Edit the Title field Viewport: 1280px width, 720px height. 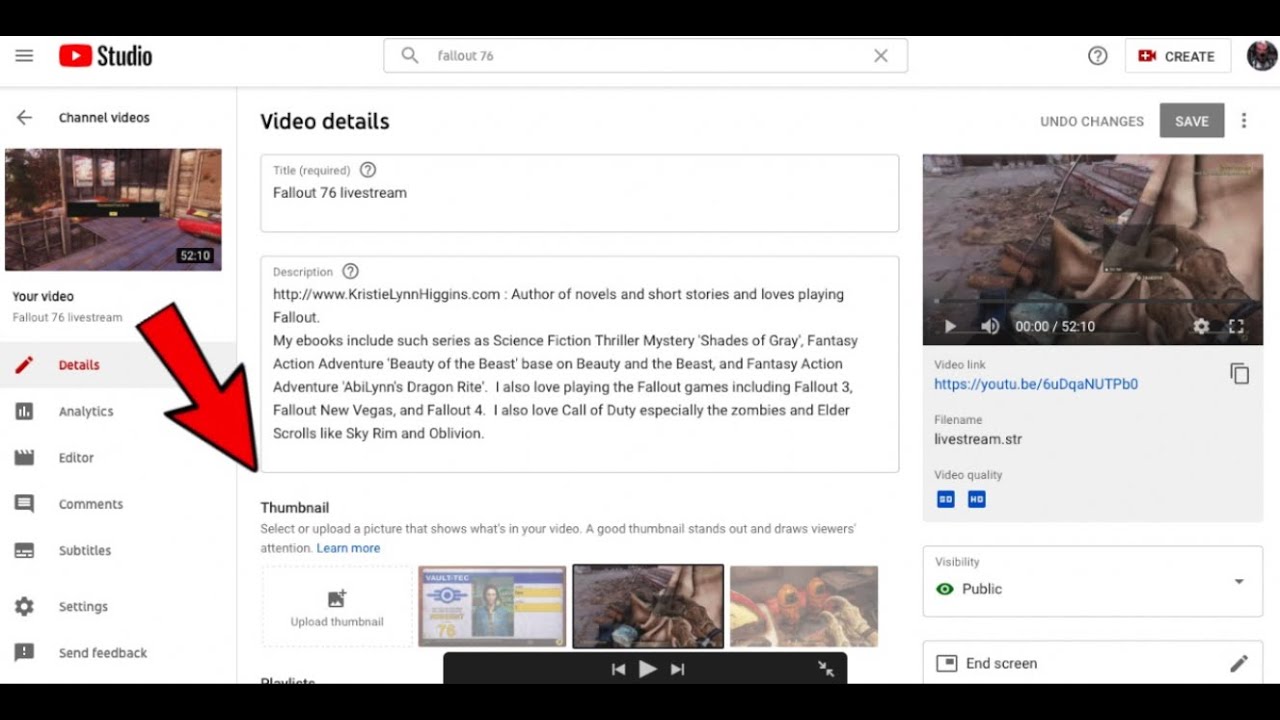pos(580,193)
